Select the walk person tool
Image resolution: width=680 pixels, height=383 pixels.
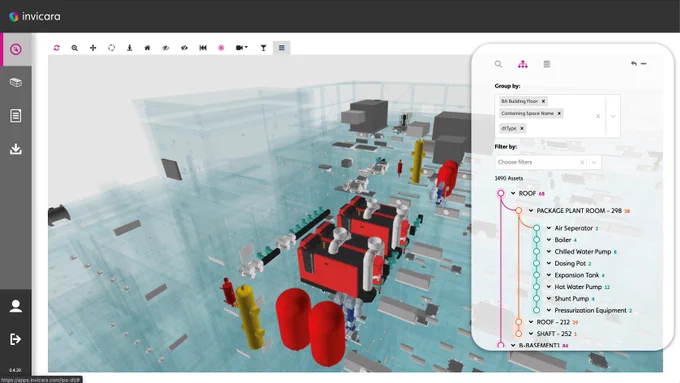click(129, 48)
